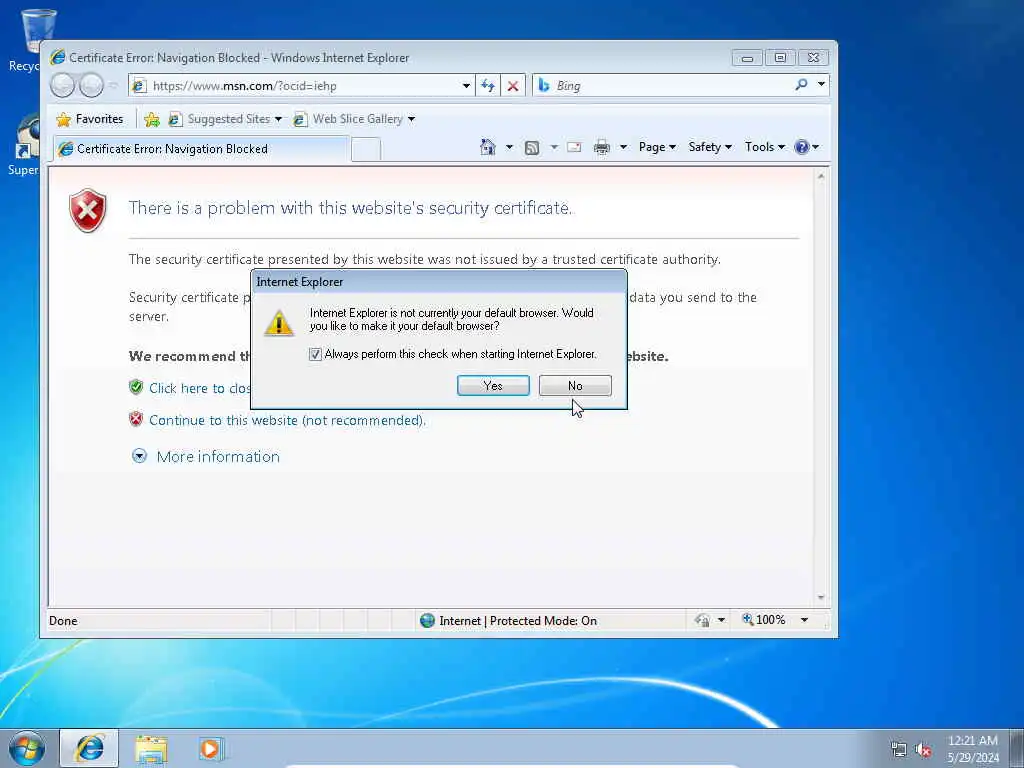This screenshot has width=1024, height=768.
Task: Click the Home toolbar icon
Action: pyautogui.click(x=488, y=148)
